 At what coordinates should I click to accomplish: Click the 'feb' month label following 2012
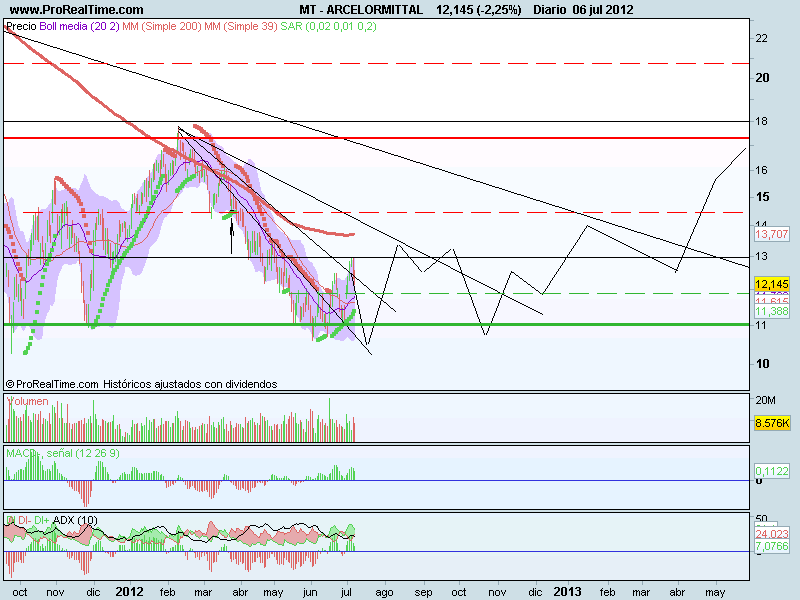[167, 592]
